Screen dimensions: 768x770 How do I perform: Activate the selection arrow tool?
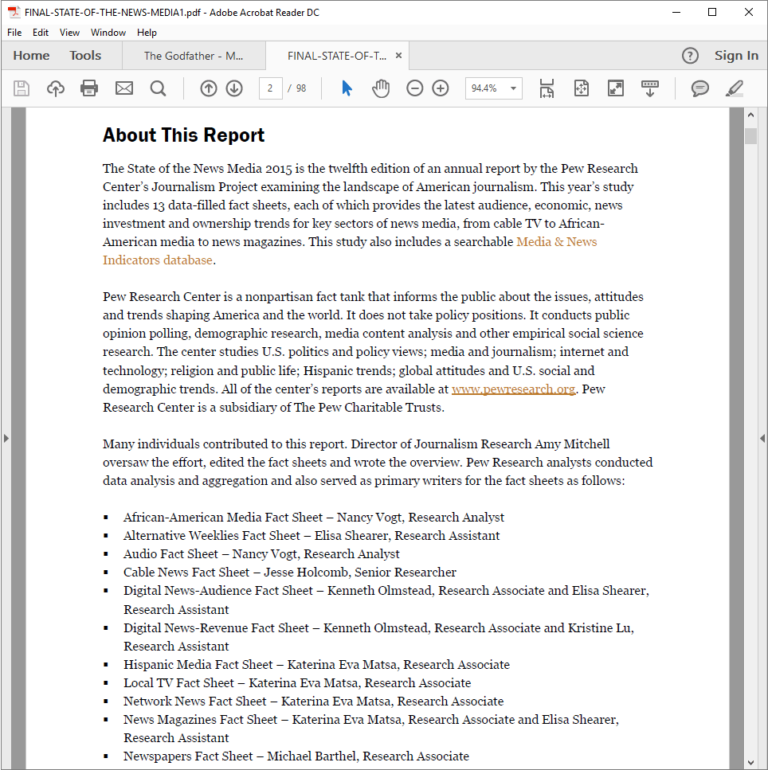click(347, 88)
